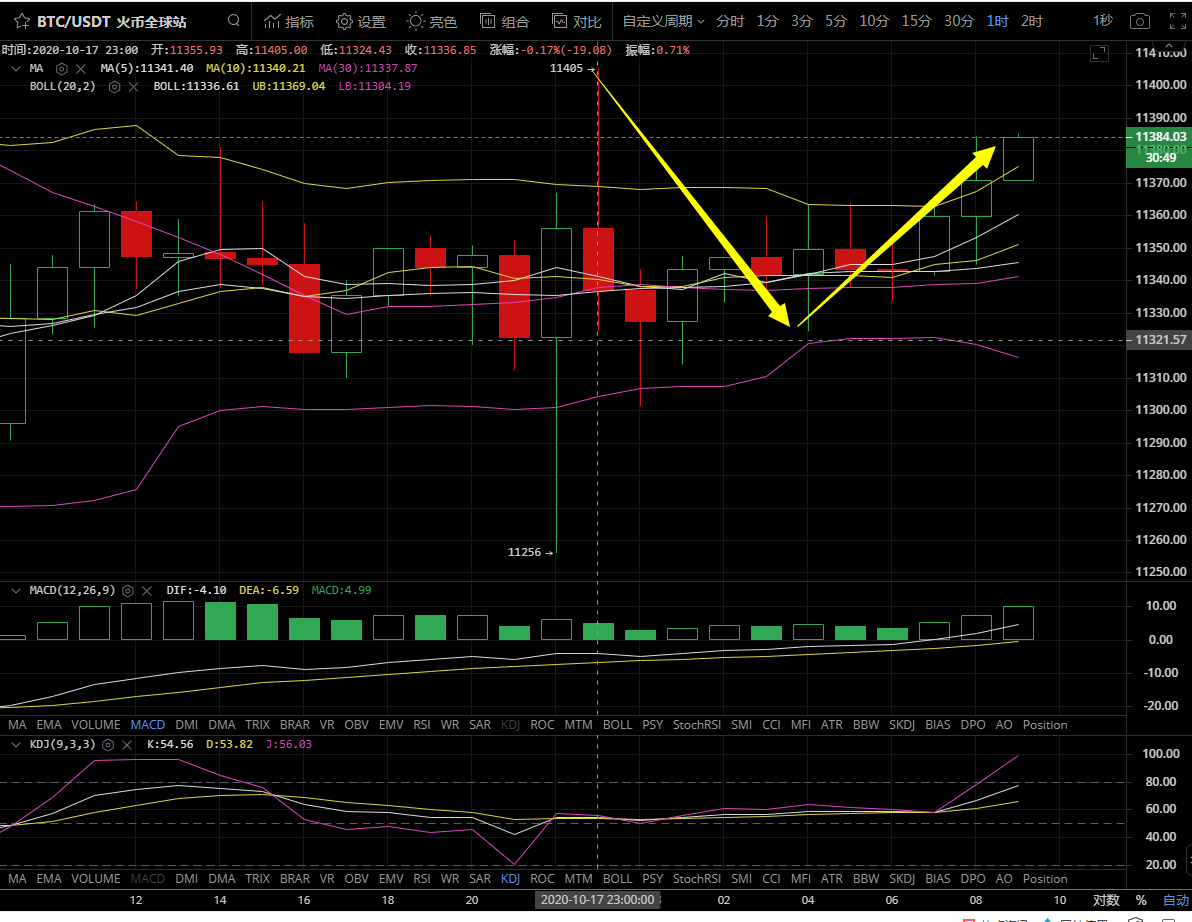Toggle logarithmic scale 对数
Screen dimensions: 1192x922
pos(1105,900)
